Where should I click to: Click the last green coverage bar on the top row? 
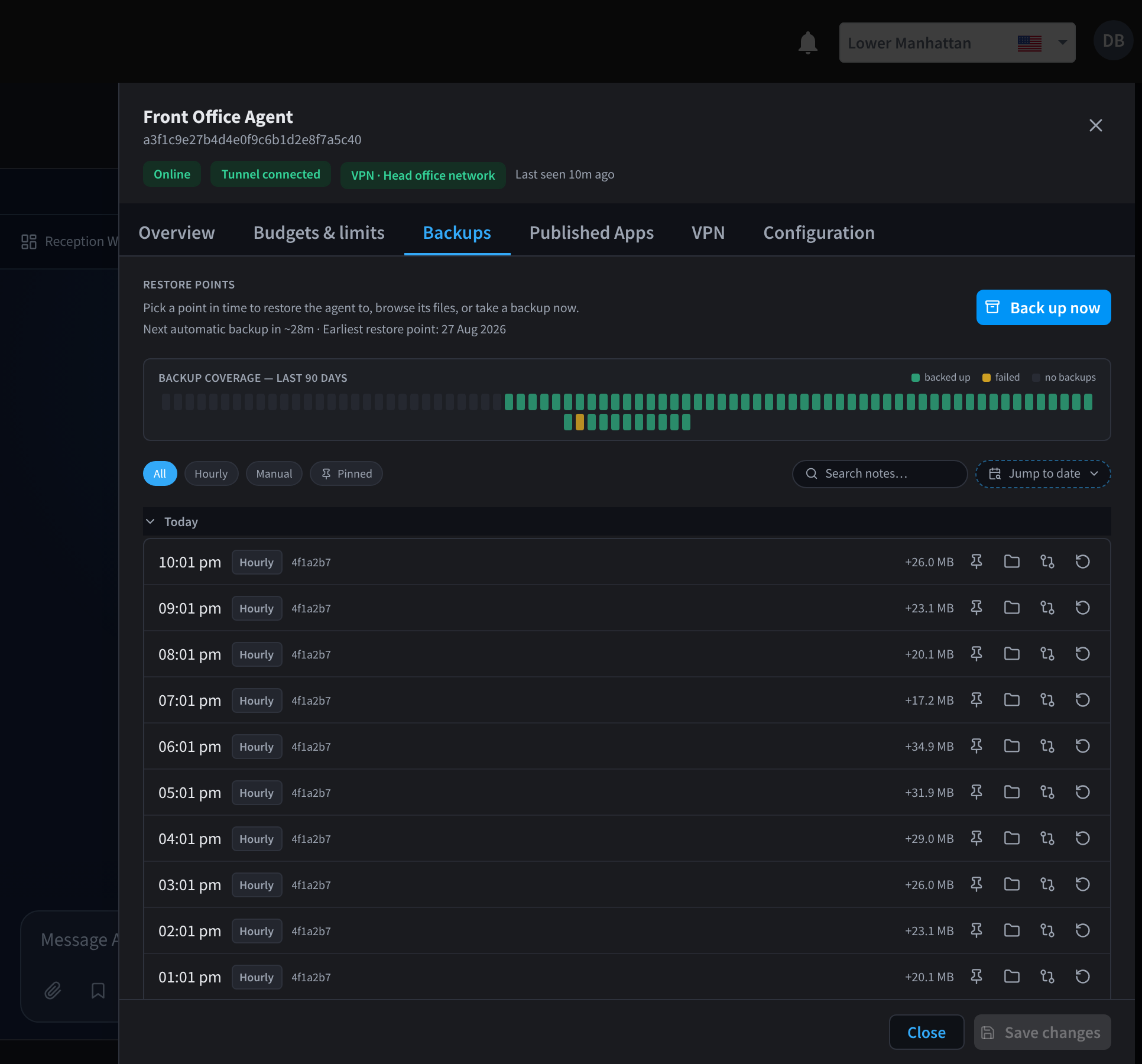click(1088, 402)
